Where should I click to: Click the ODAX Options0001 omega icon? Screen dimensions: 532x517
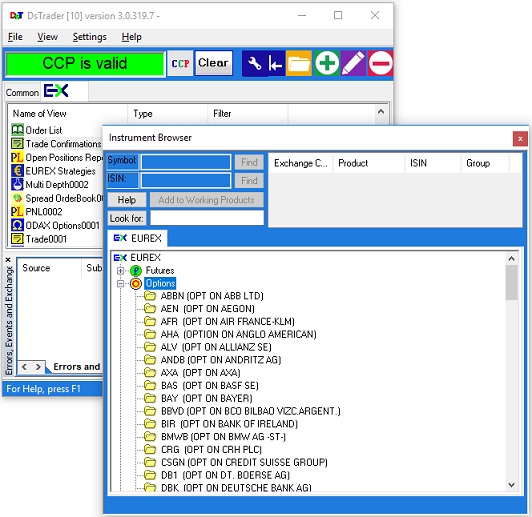(x=17, y=225)
